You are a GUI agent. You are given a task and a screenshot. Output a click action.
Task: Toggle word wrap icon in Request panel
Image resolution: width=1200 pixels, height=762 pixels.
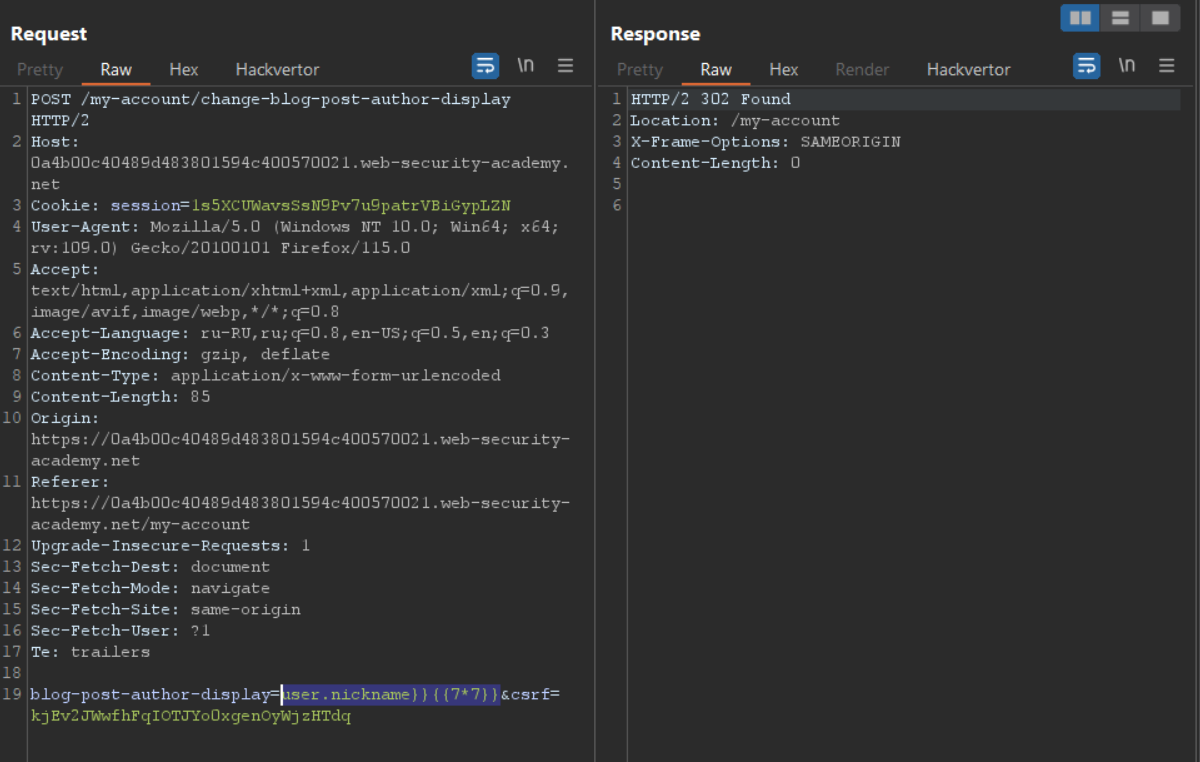(485, 66)
